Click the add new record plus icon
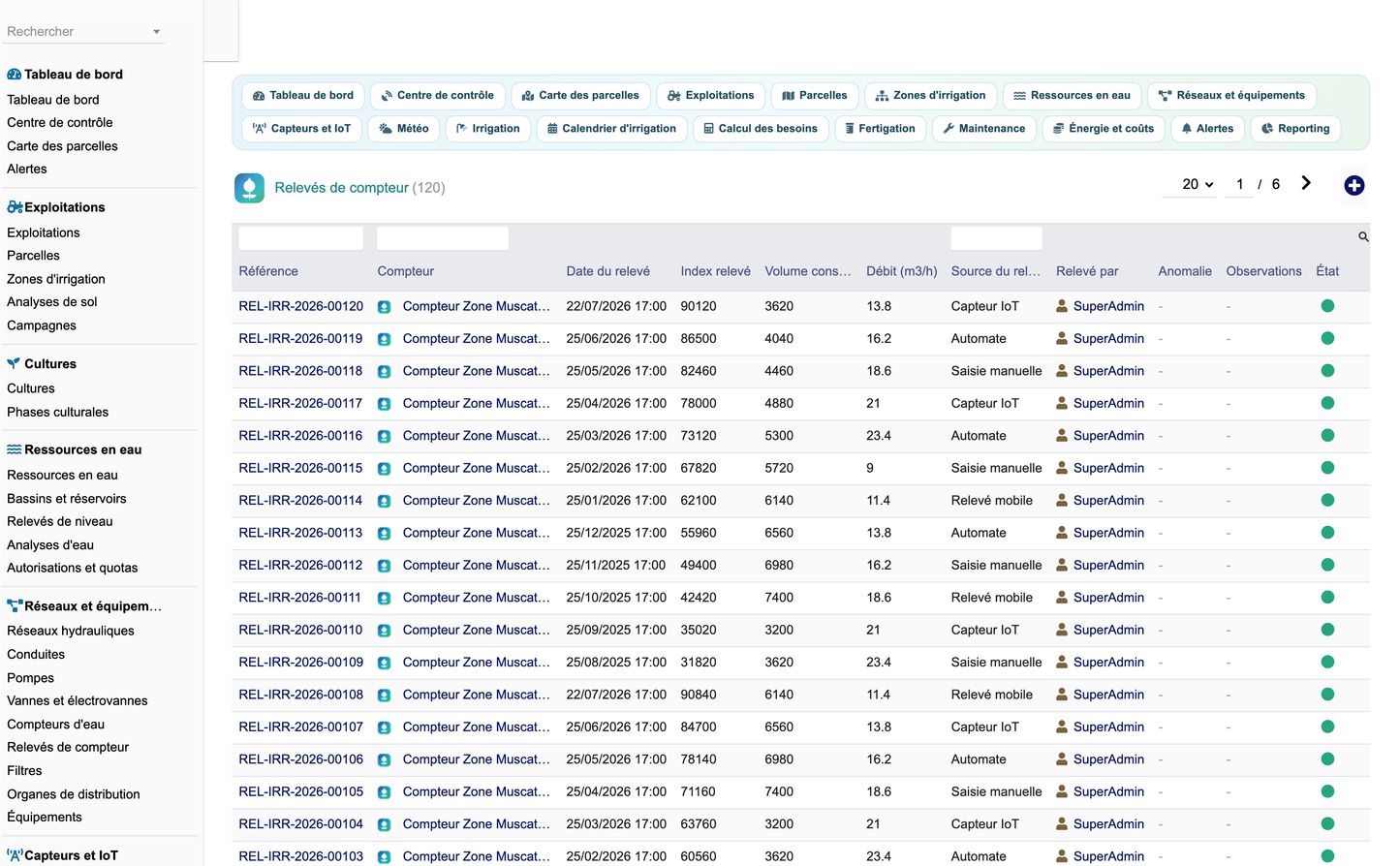 (1353, 185)
